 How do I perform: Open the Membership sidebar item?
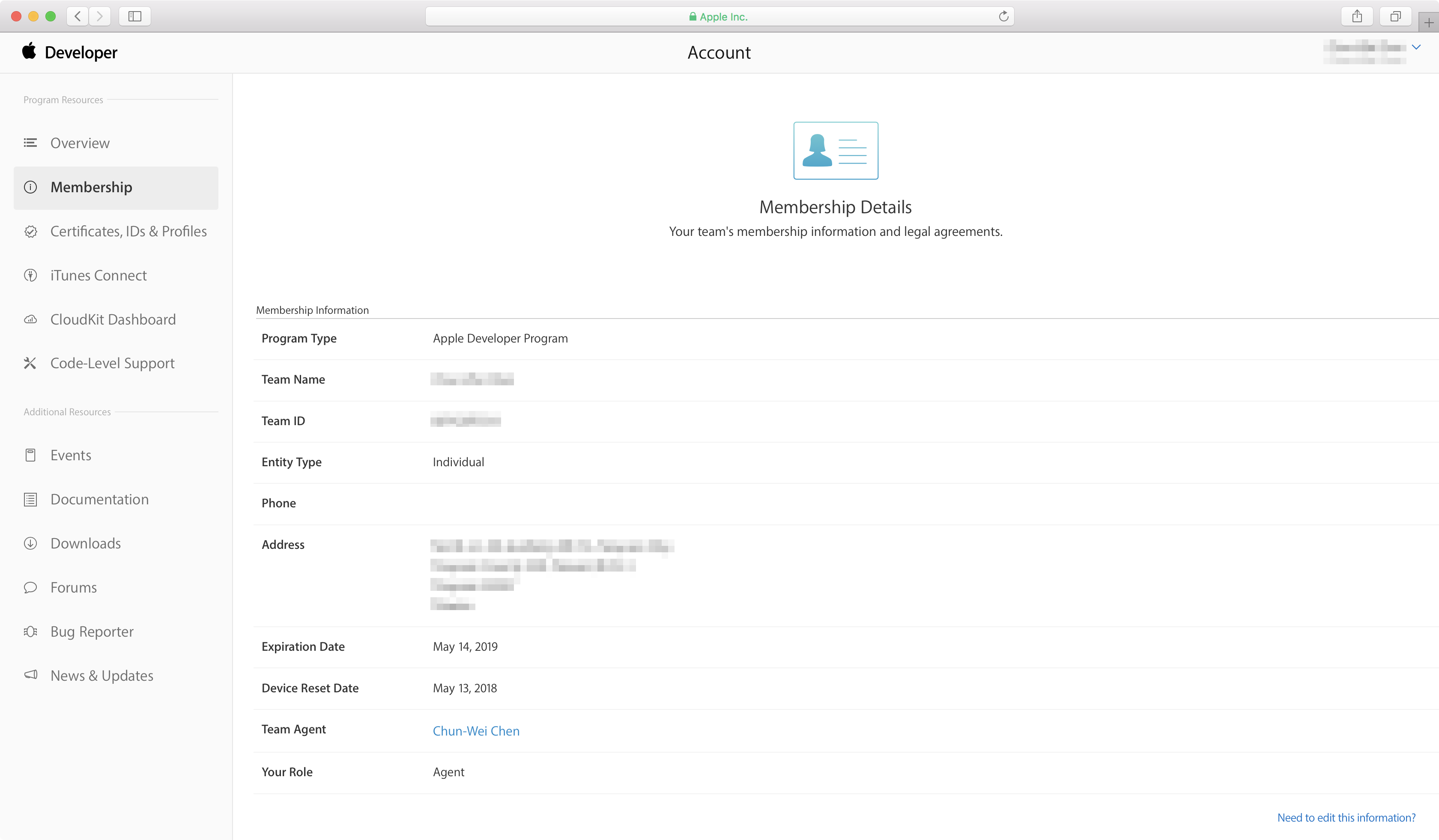click(x=91, y=187)
